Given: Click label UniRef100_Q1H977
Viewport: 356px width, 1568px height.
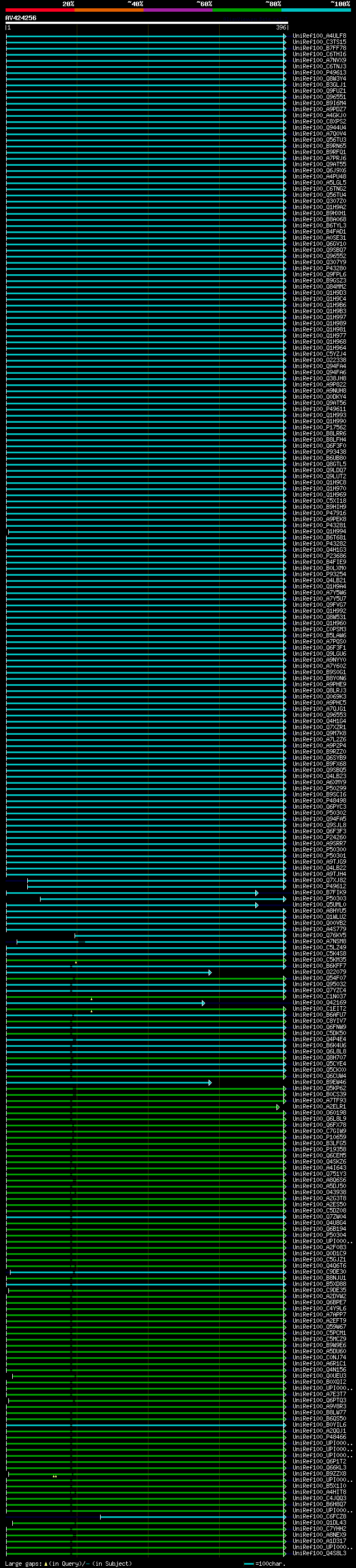Looking at the screenshot, I should pos(319,335).
